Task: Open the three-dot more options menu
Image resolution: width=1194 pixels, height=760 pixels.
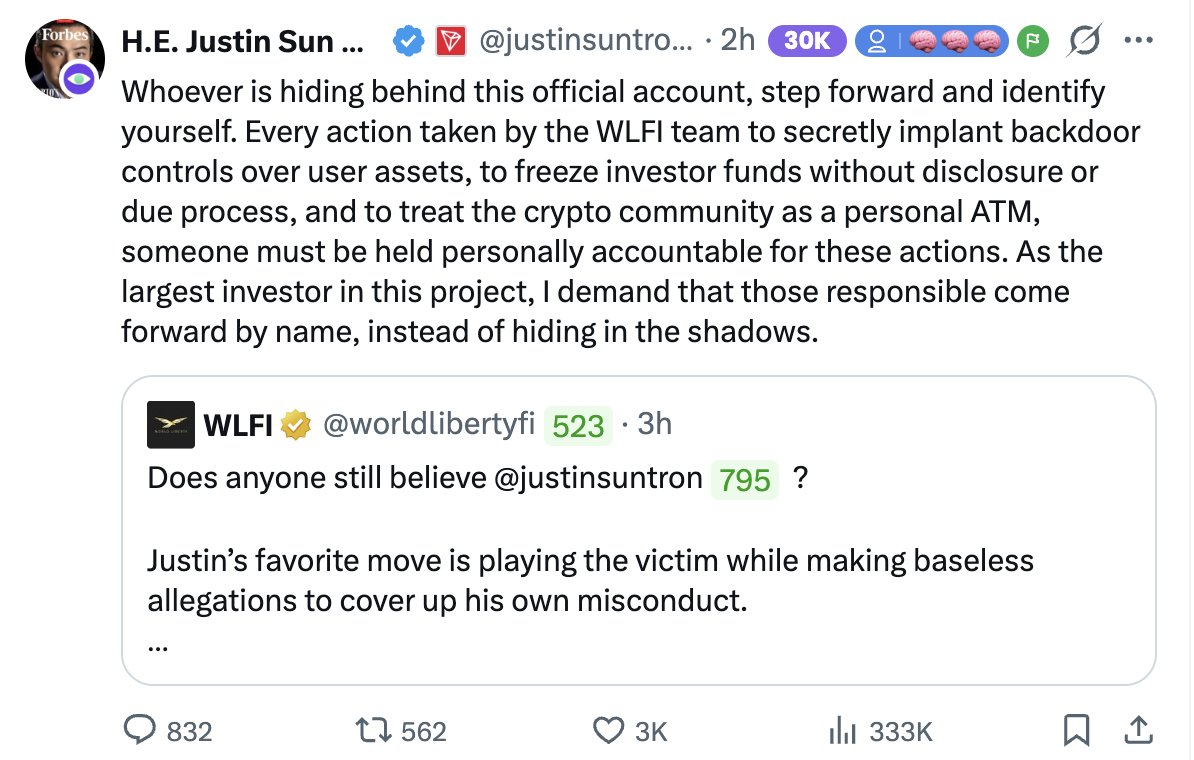Action: pyautogui.click(x=1136, y=41)
